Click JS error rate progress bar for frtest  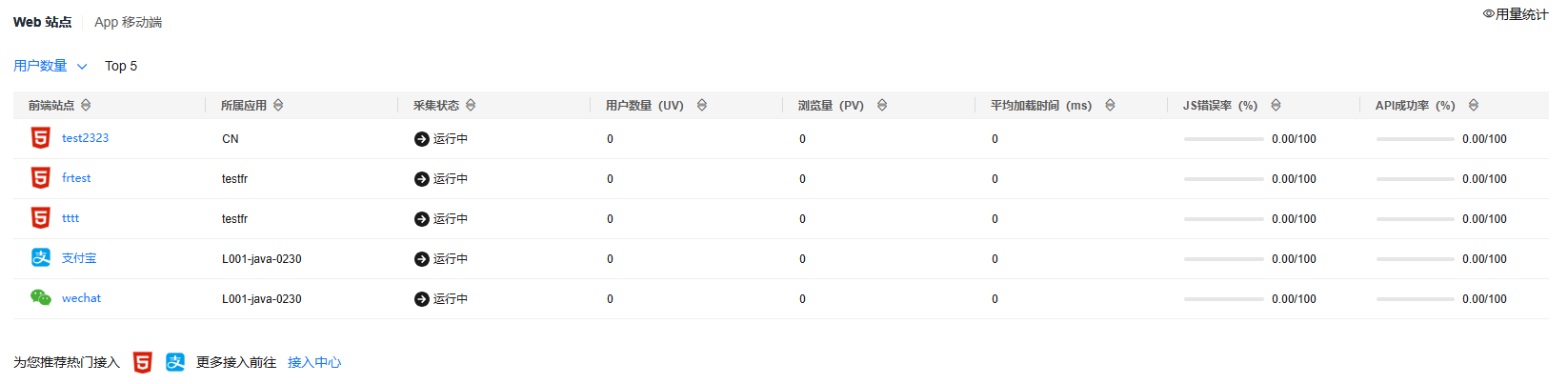click(x=1223, y=179)
